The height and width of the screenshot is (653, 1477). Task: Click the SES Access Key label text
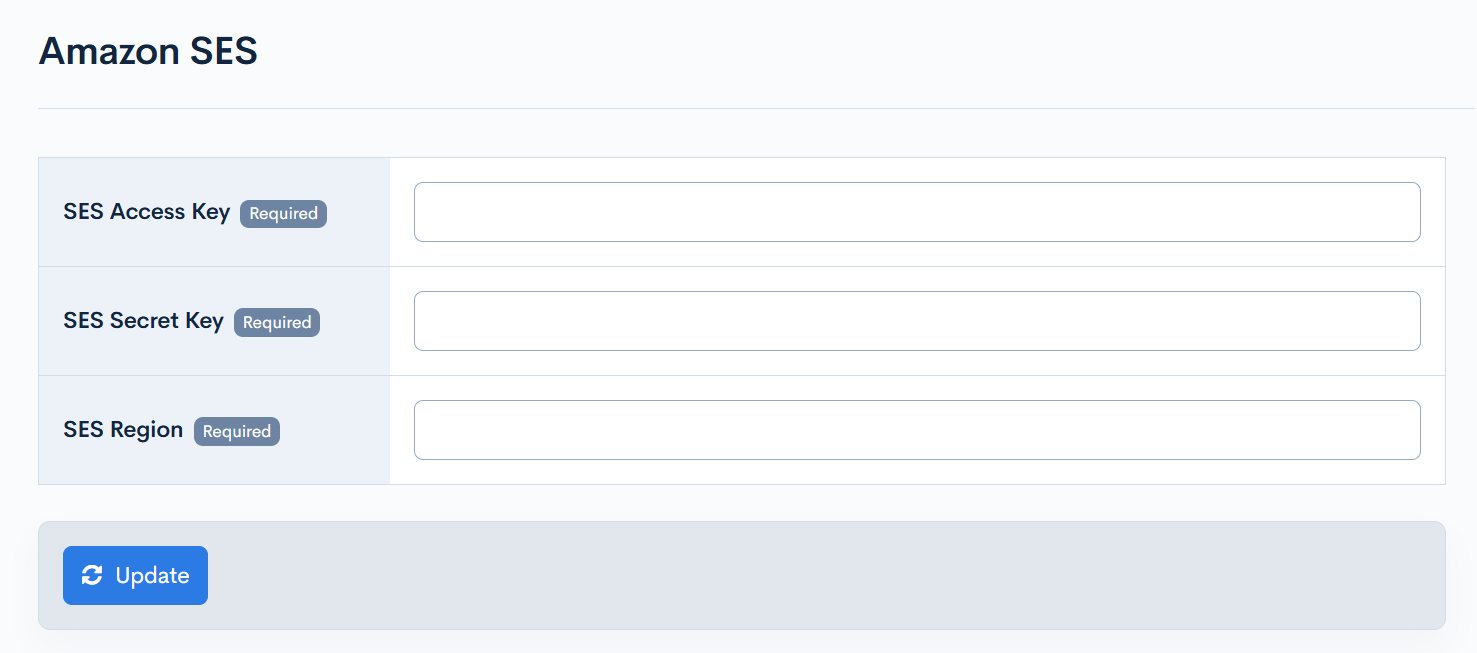pyautogui.click(x=146, y=212)
